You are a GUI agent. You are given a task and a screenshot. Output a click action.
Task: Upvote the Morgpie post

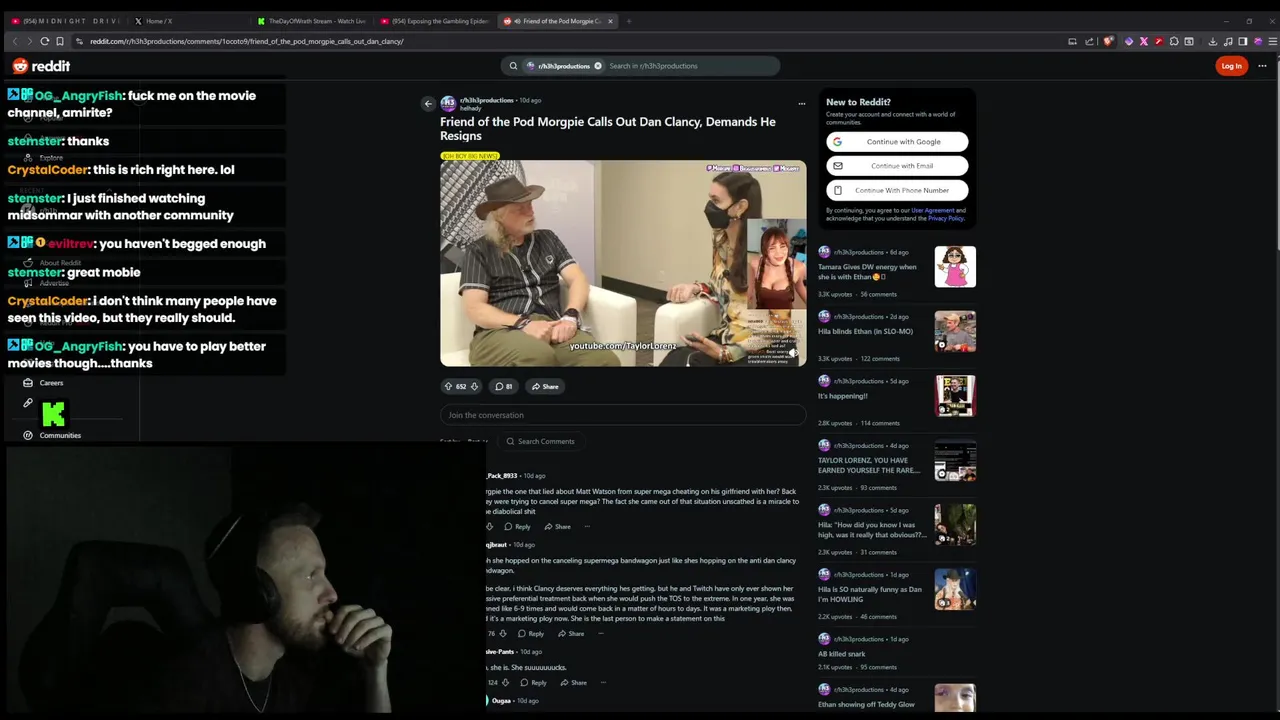coord(448,386)
